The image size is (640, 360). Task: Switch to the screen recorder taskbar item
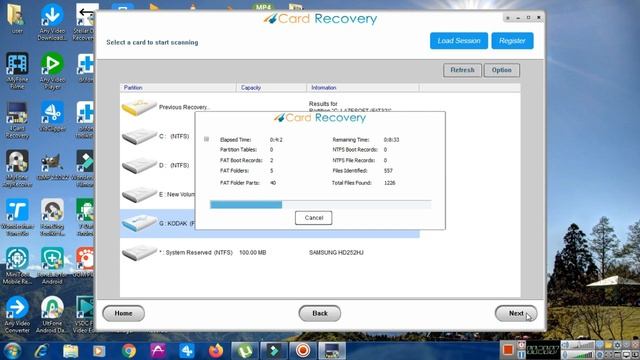coord(303,351)
